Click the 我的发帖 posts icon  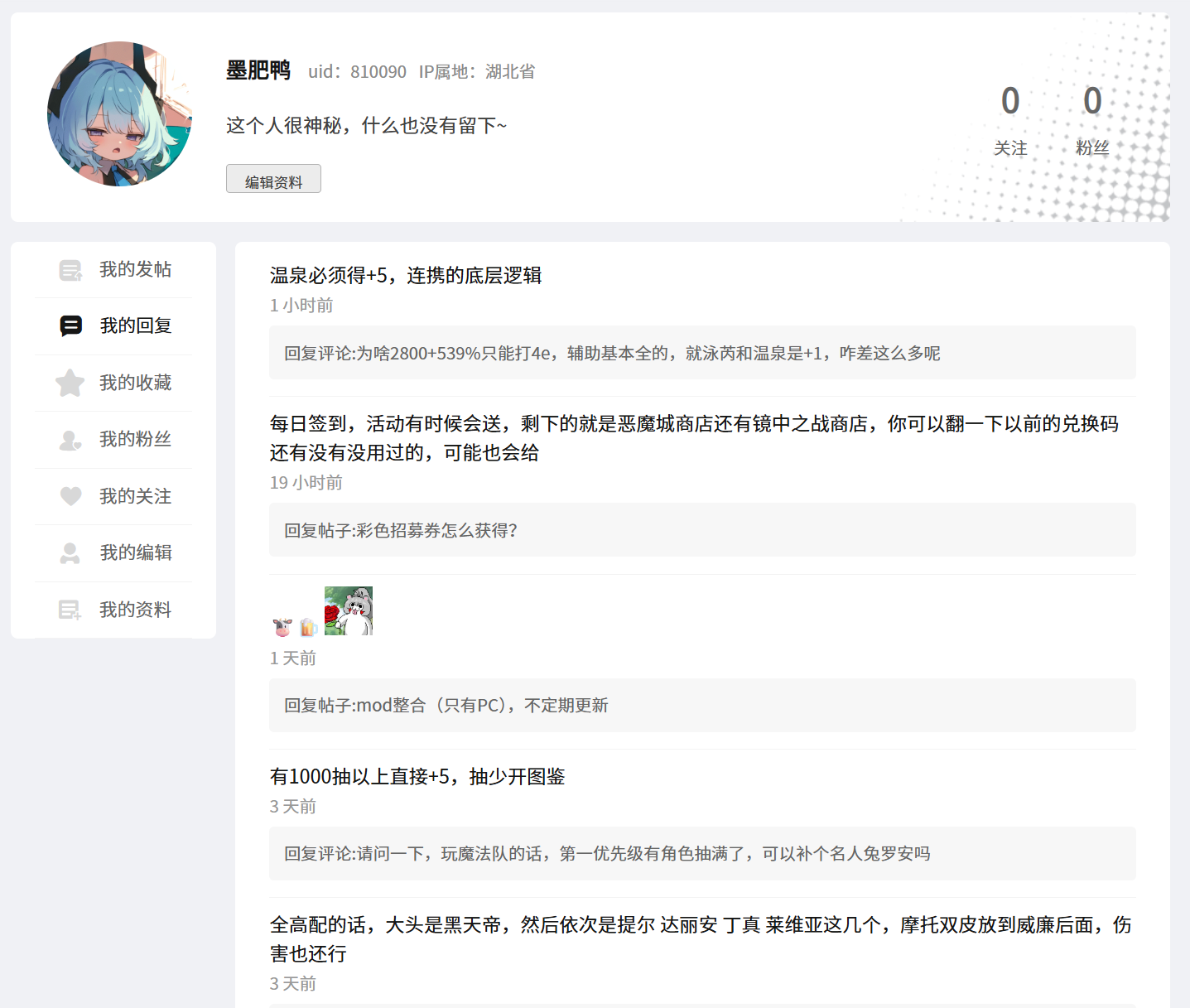pos(70,270)
